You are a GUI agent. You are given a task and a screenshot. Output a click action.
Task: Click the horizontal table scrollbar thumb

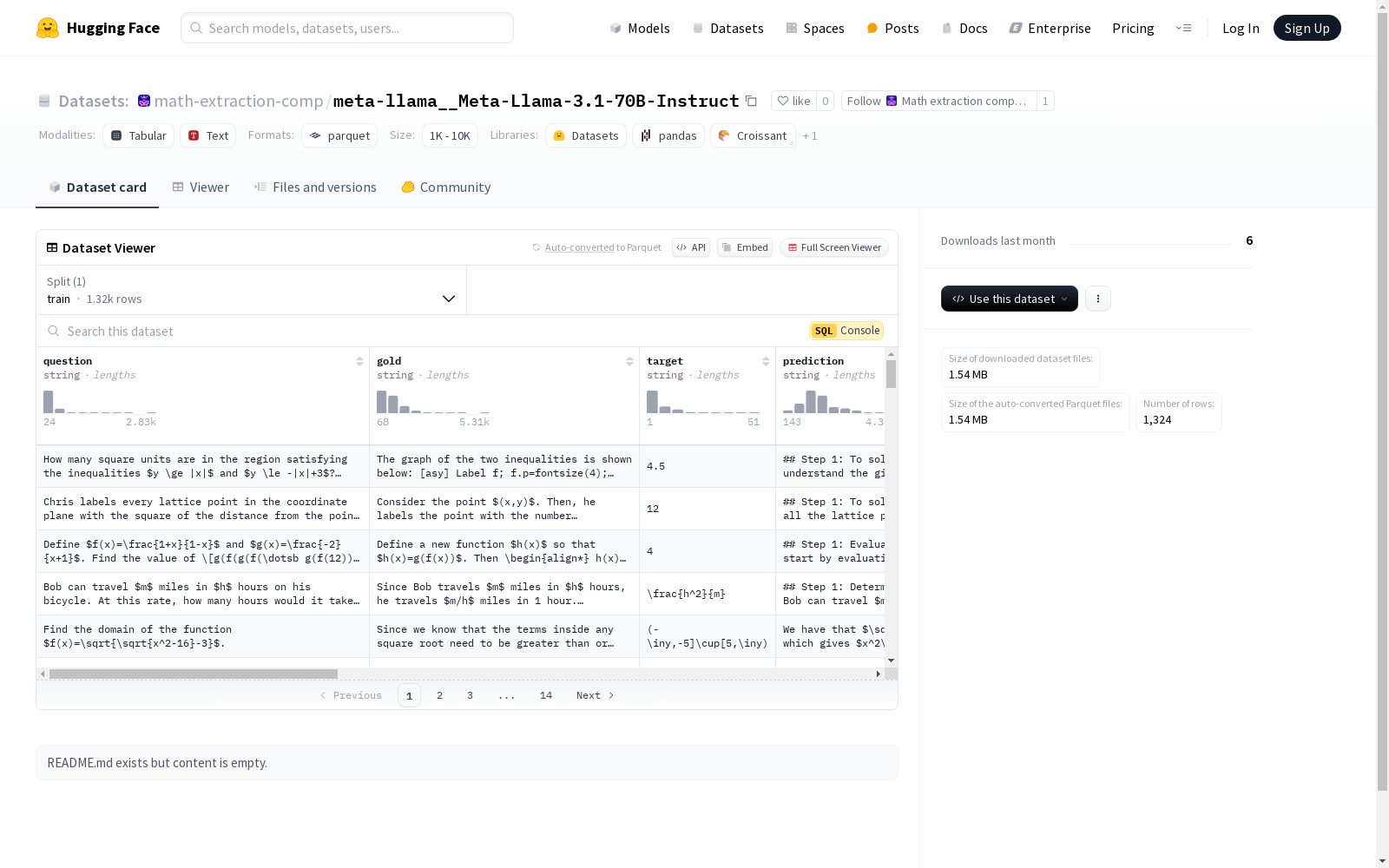194,674
